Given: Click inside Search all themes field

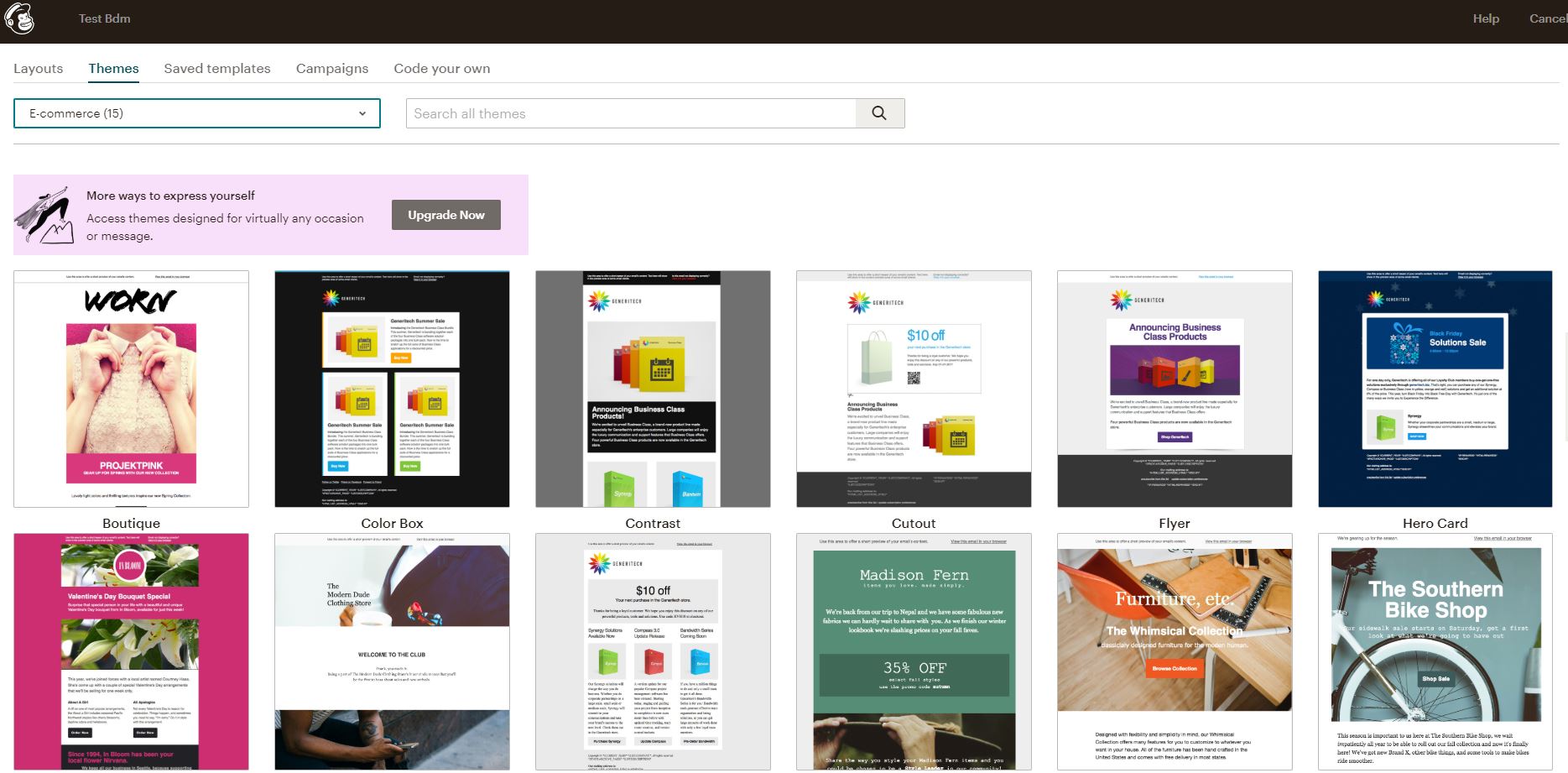Looking at the screenshot, I should pos(631,113).
